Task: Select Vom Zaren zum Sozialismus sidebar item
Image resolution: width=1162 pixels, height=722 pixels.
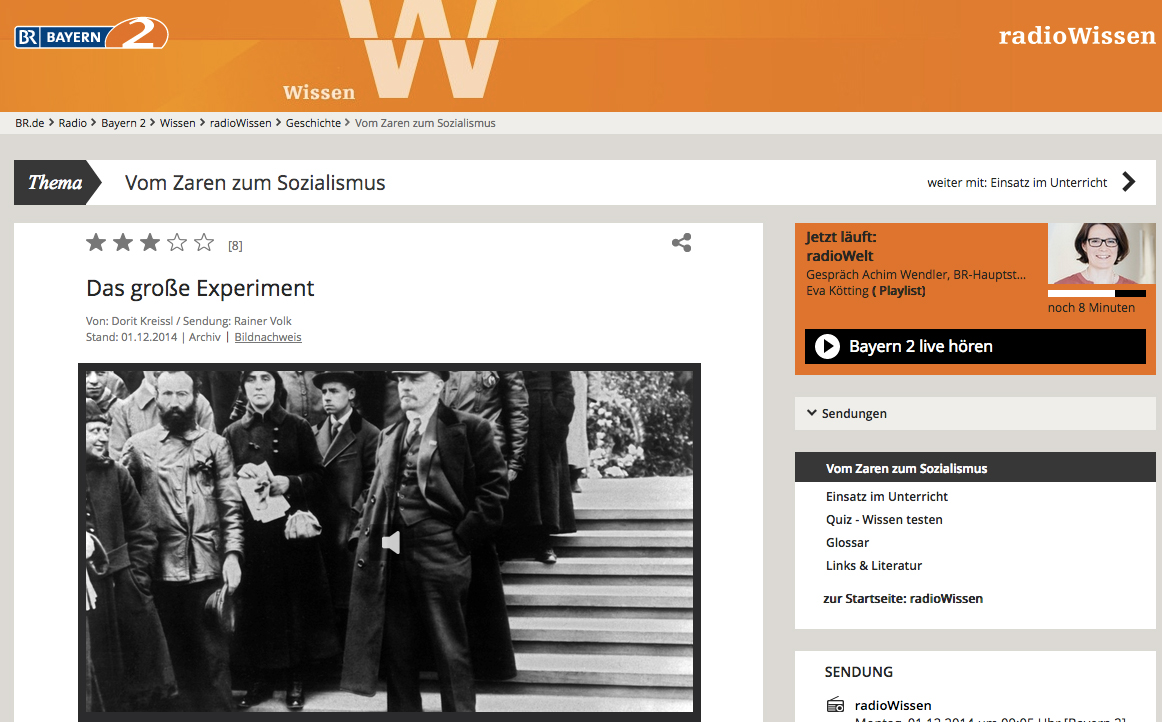Action: [975, 468]
